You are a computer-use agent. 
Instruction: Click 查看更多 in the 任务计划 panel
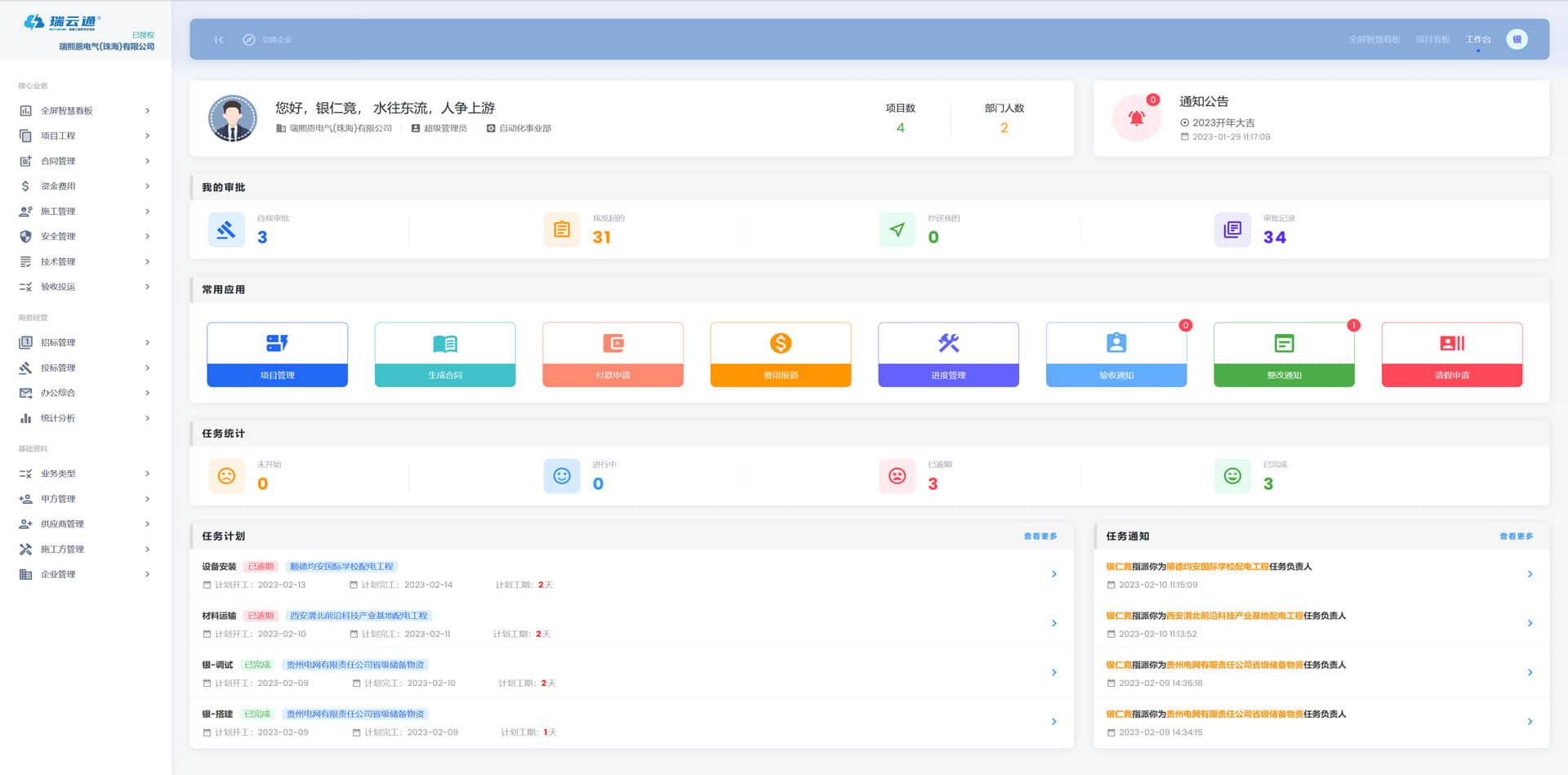point(1040,537)
